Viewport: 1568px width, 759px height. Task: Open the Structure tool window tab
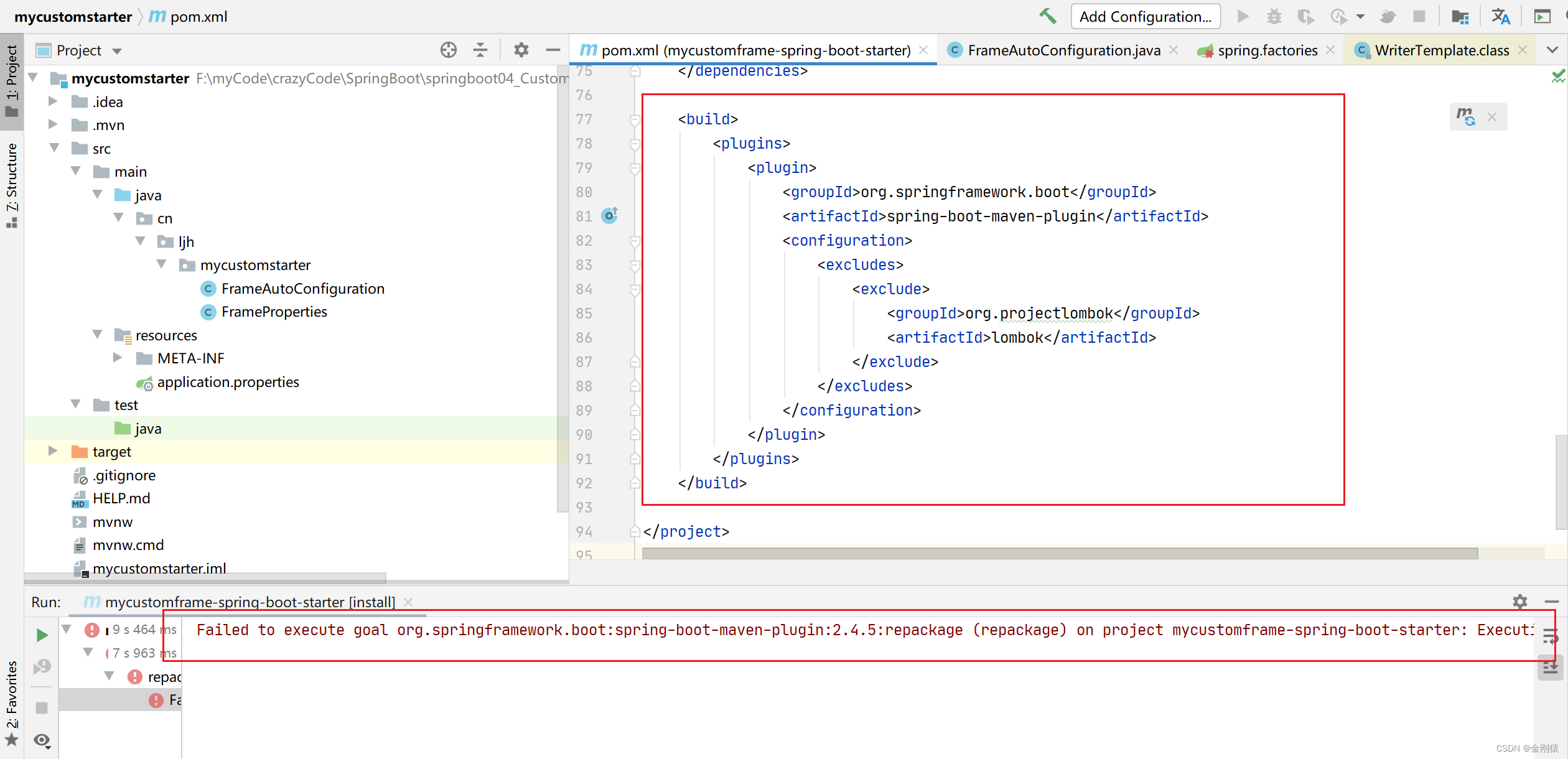11,185
